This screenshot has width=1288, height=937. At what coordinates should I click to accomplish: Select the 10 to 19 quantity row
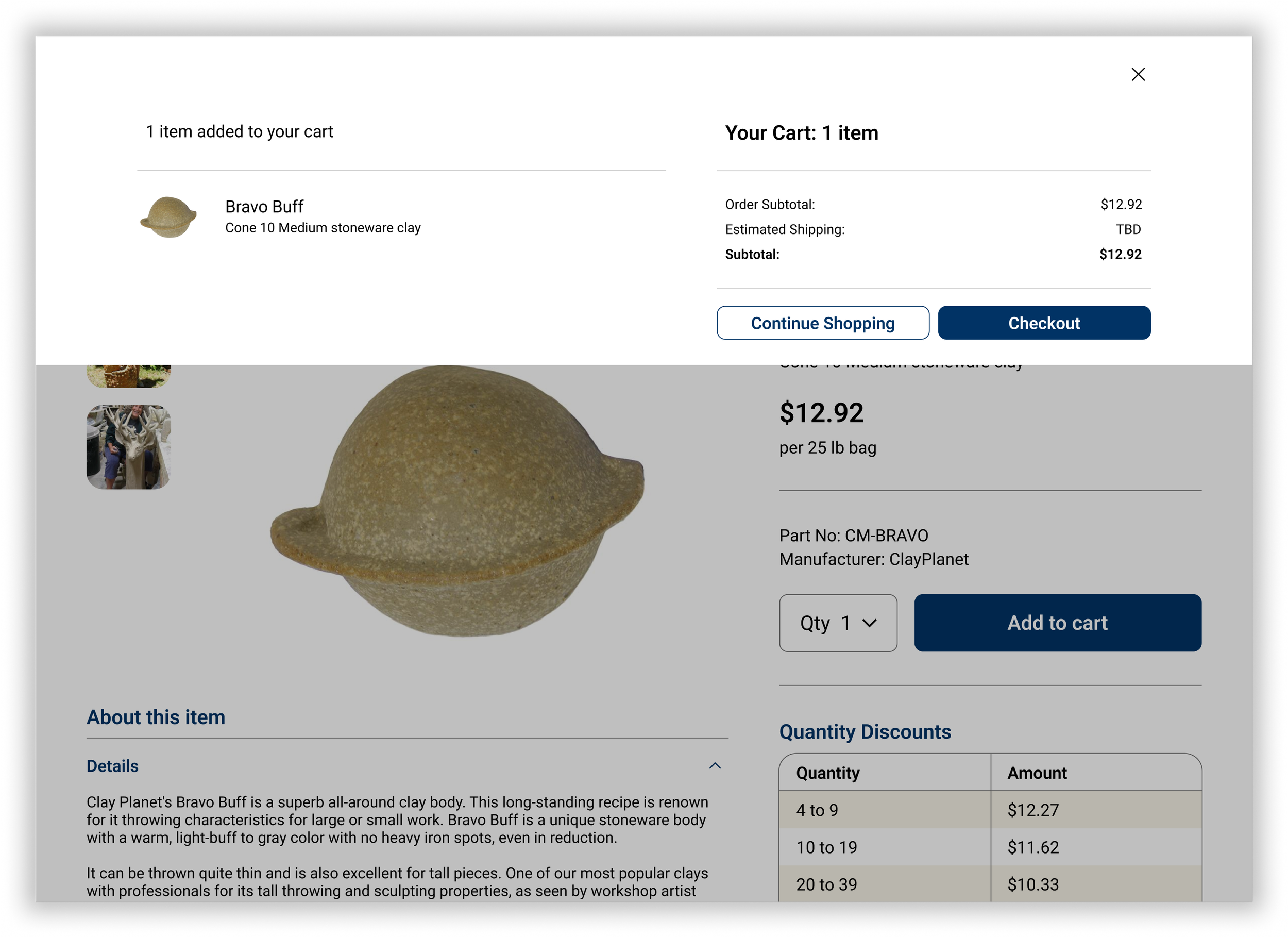826,847
